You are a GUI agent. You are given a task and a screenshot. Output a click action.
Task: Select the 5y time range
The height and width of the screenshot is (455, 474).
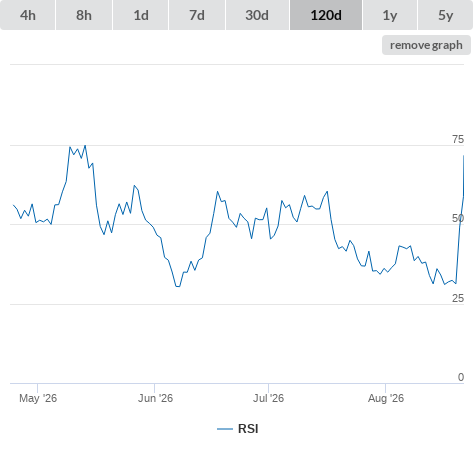click(x=445, y=15)
